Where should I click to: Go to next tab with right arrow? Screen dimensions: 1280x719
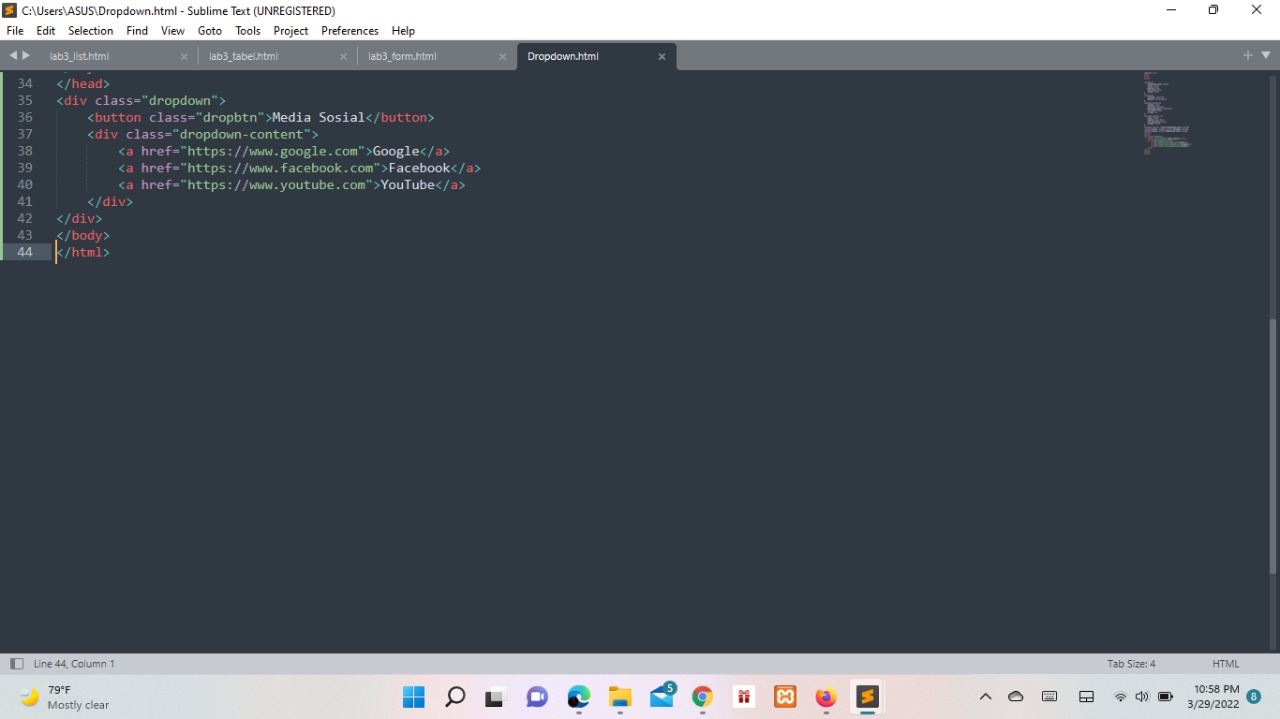(x=26, y=55)
